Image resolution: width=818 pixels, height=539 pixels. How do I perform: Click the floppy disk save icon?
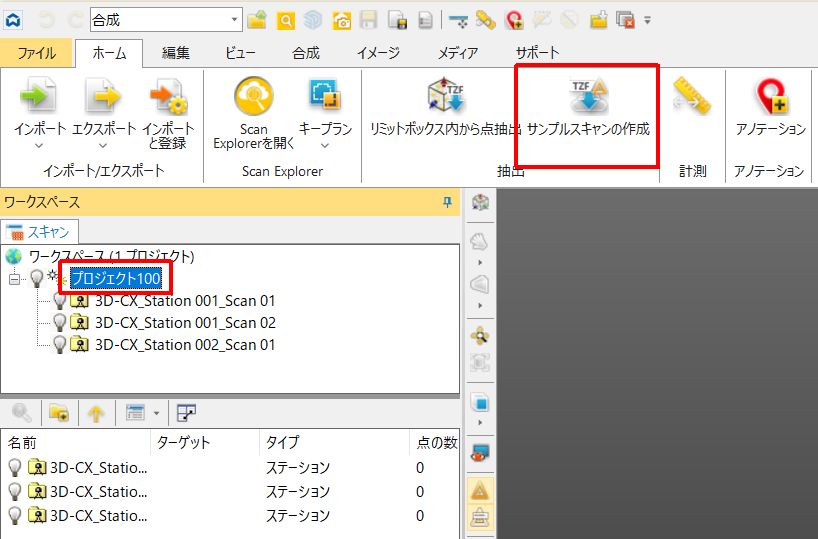pyautogui.click(x=369, y=21)
